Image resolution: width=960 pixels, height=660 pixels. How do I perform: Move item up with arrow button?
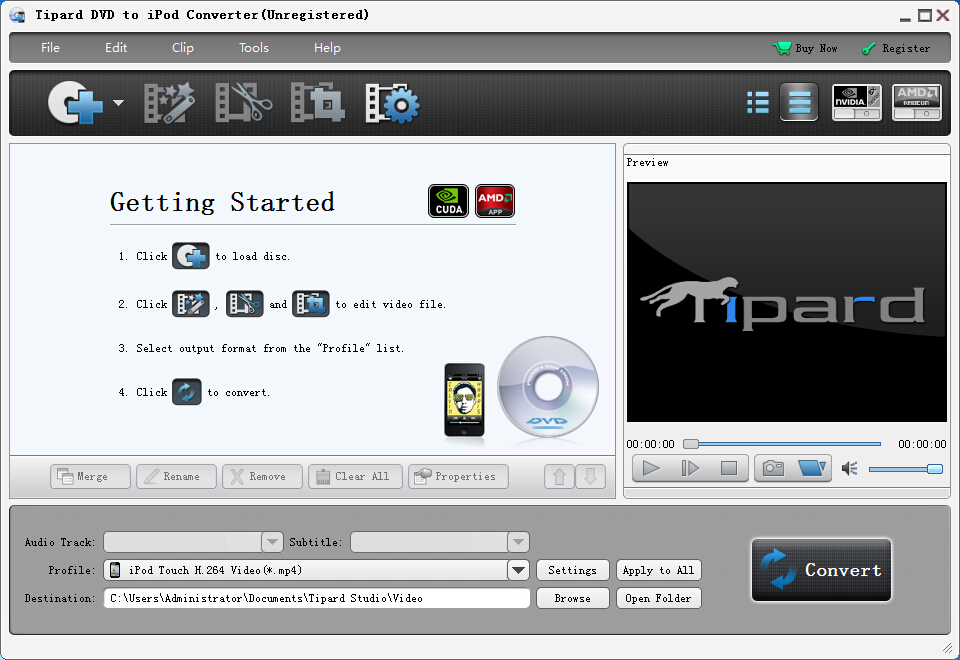tap(559, 476)
